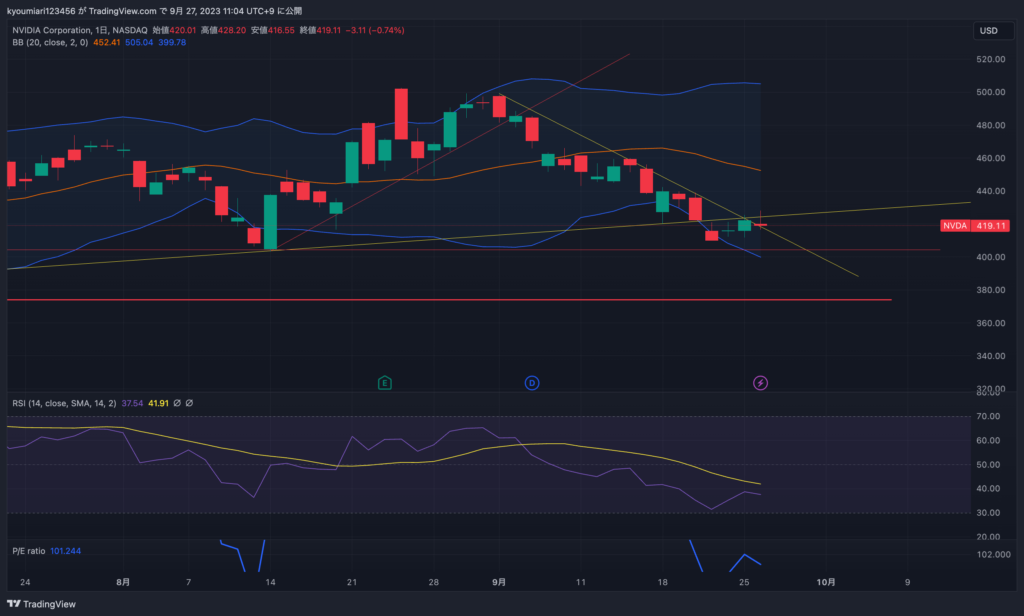Click RSI moving average value 41.91
The height and width of the screenshot is (616, 1024).
(158, 403)
